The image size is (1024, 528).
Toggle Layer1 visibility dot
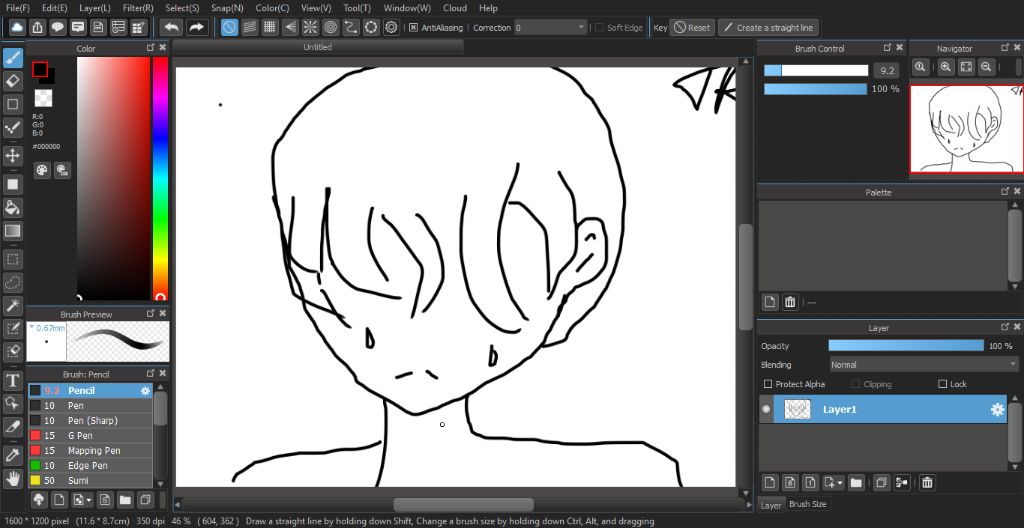click(766, 410)
